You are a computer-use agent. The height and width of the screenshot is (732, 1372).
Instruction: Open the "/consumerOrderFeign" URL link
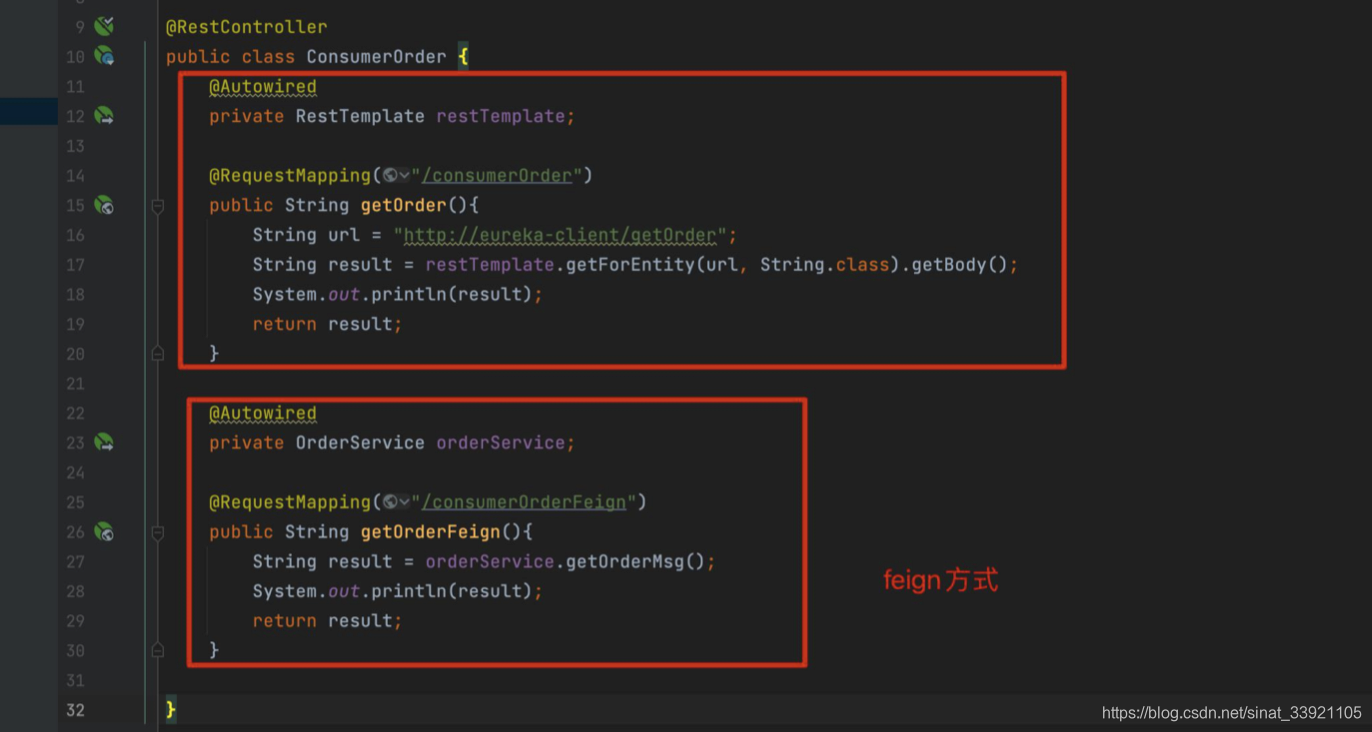click(x=524, y=502)
